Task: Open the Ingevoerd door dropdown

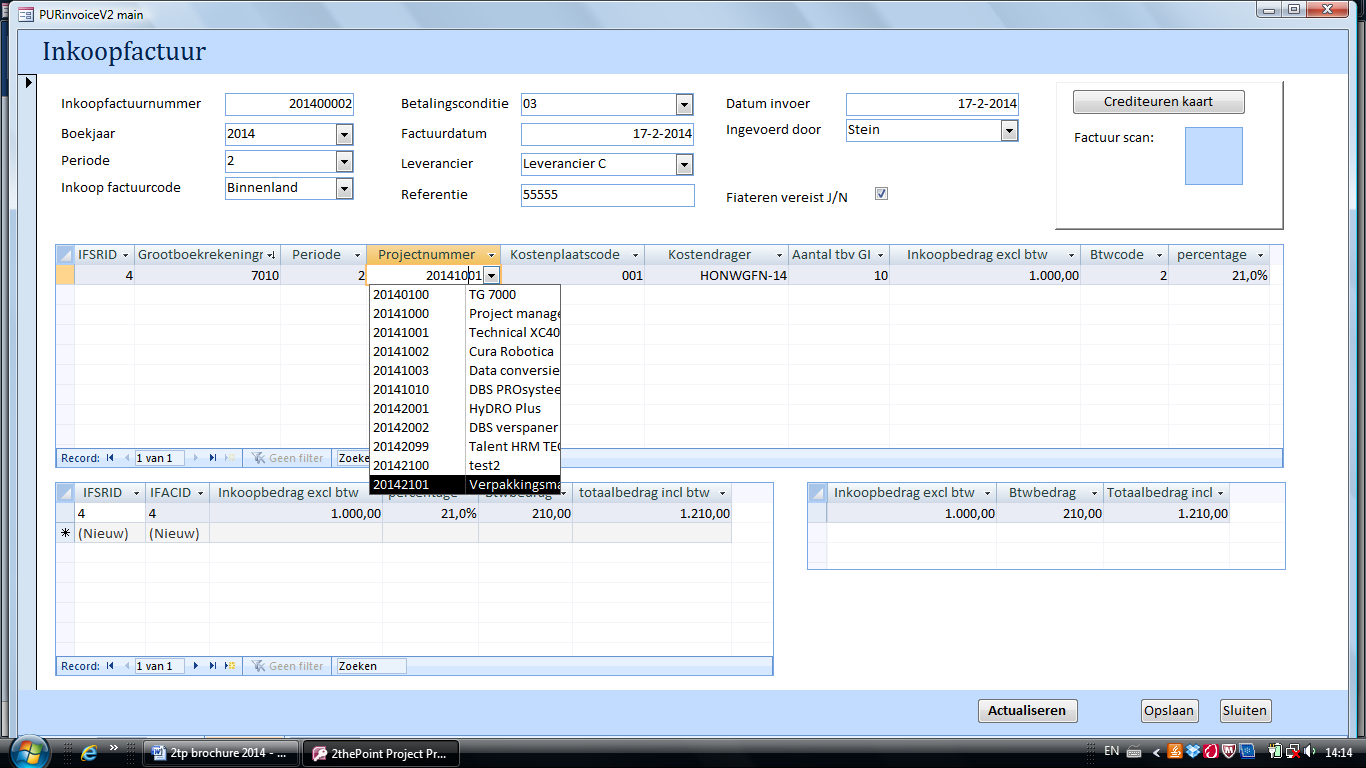Action: pyautogui.click(x=1009, y=130)
